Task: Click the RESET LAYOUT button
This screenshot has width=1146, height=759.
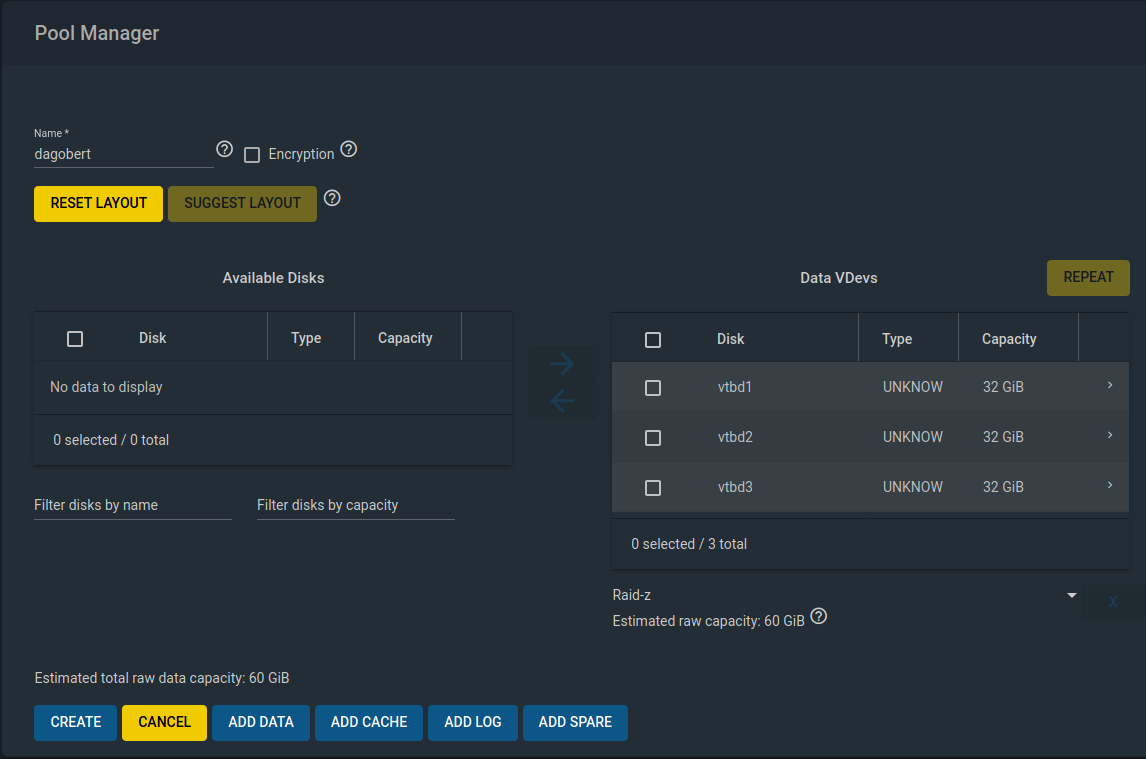Action: 98,203
